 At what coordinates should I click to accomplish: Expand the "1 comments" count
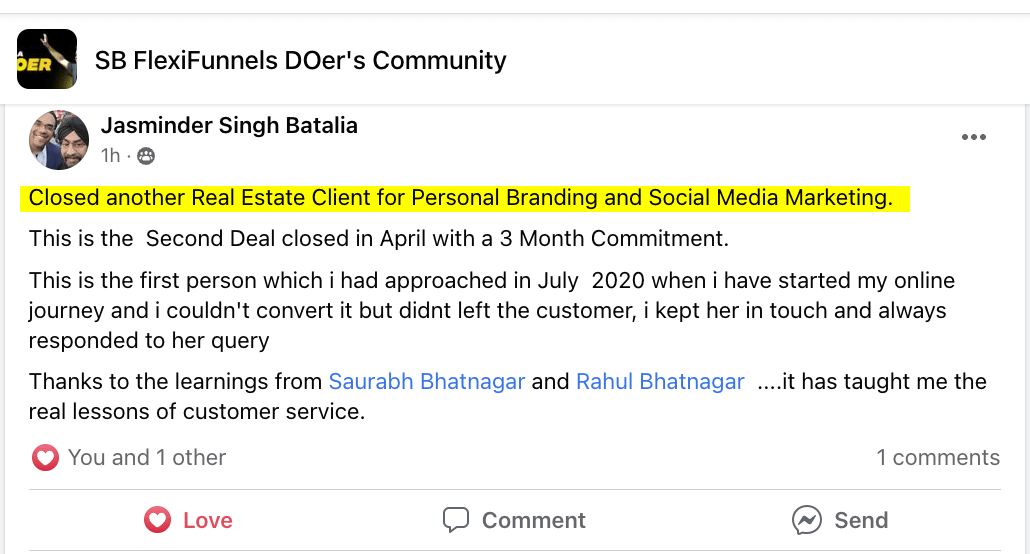pyautogui.click(x=938, y=458)
